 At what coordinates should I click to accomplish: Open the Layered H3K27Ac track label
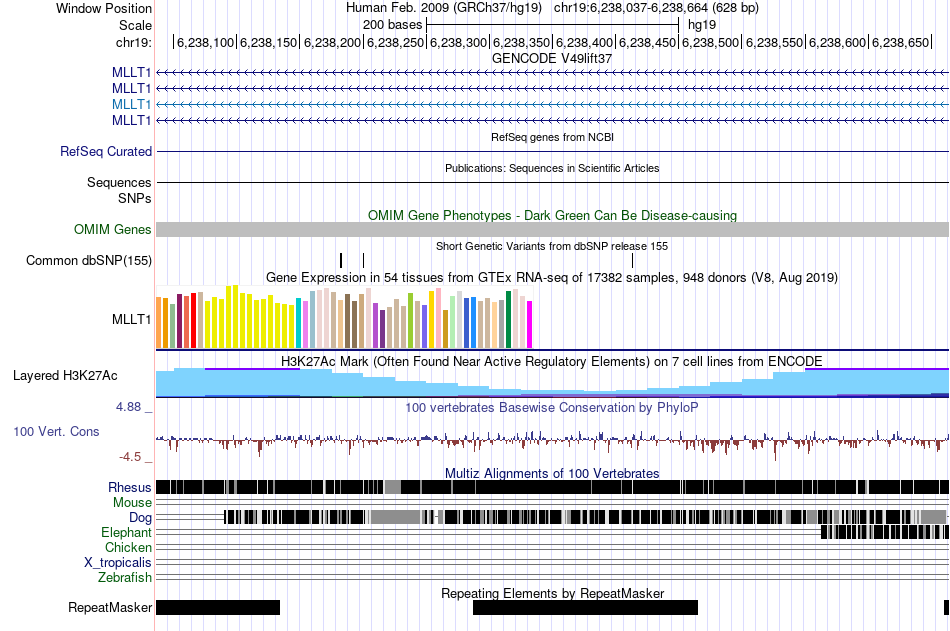point(65,375)
